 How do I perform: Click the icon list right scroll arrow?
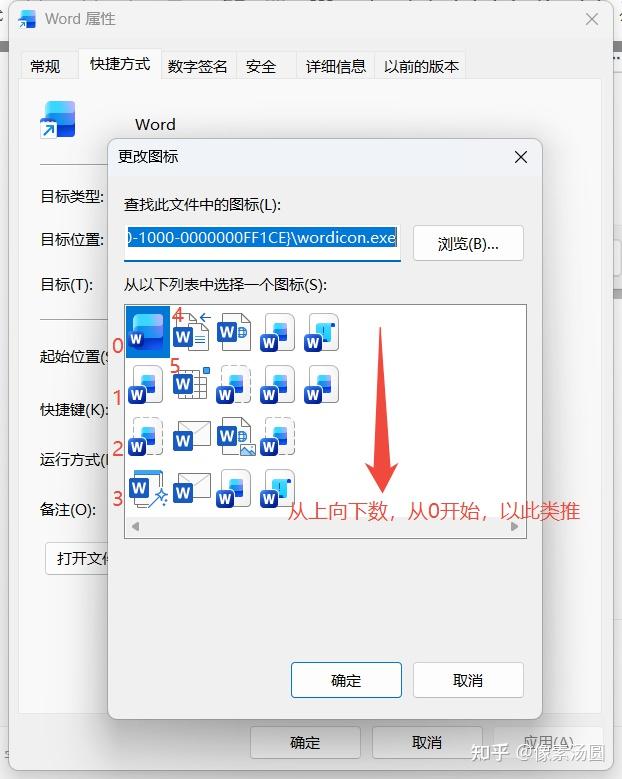point(515,527)
